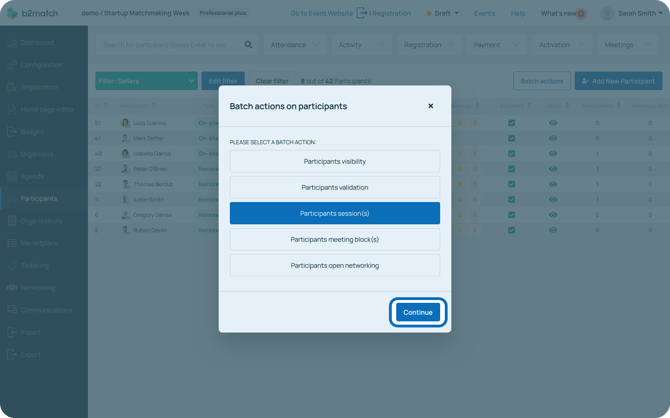Open the Draft status dropdown
Viewport: 670px width, 418px height.
coord(442,13)
